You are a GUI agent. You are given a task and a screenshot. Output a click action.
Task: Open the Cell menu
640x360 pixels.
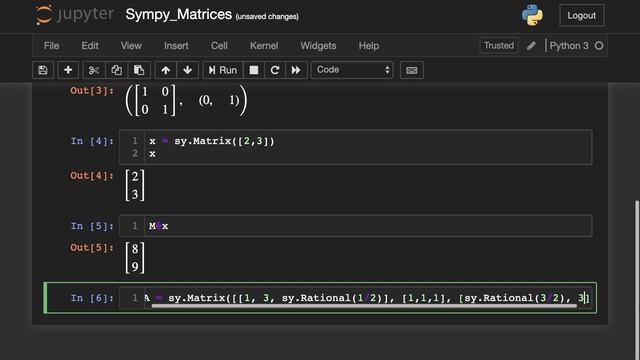tap(219, 46)
